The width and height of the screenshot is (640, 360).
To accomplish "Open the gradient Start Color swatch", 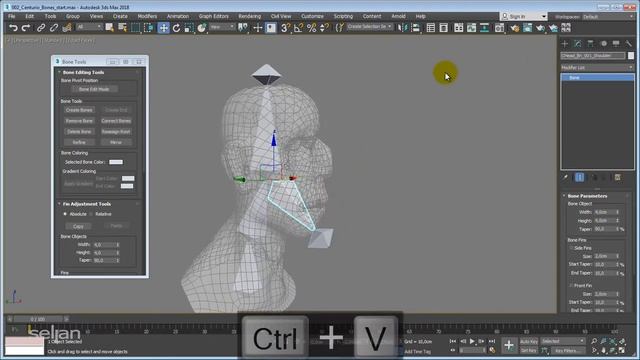I will (128, 178).
